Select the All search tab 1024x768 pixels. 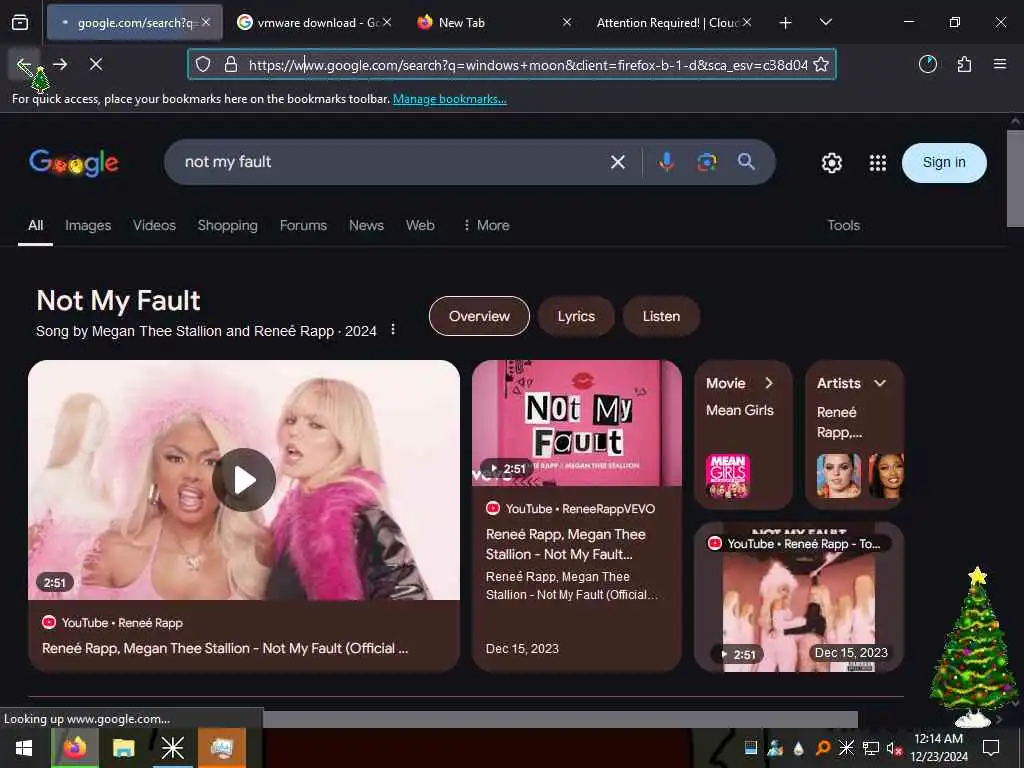[35, 225]
